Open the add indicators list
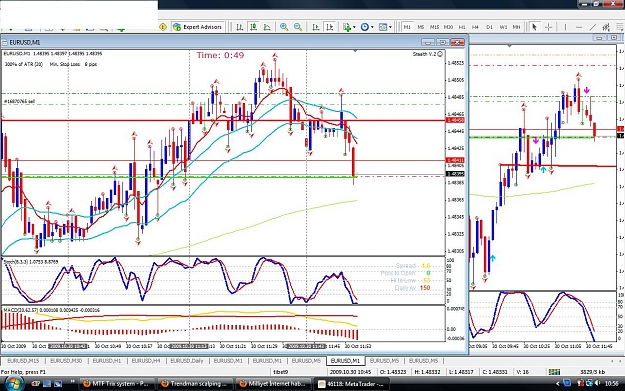 [x=346, y=27]
